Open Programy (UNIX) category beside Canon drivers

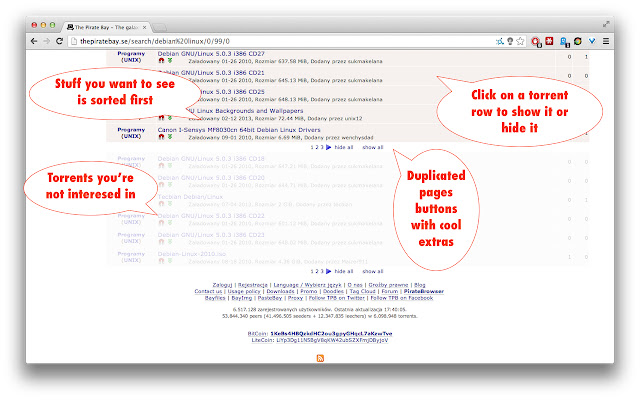(x=131, y=133)
